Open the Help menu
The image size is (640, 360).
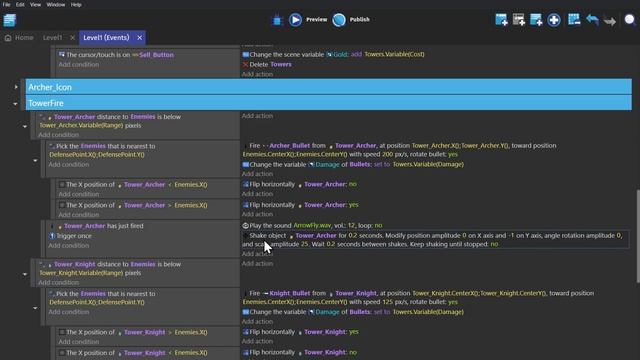[76, 4]
